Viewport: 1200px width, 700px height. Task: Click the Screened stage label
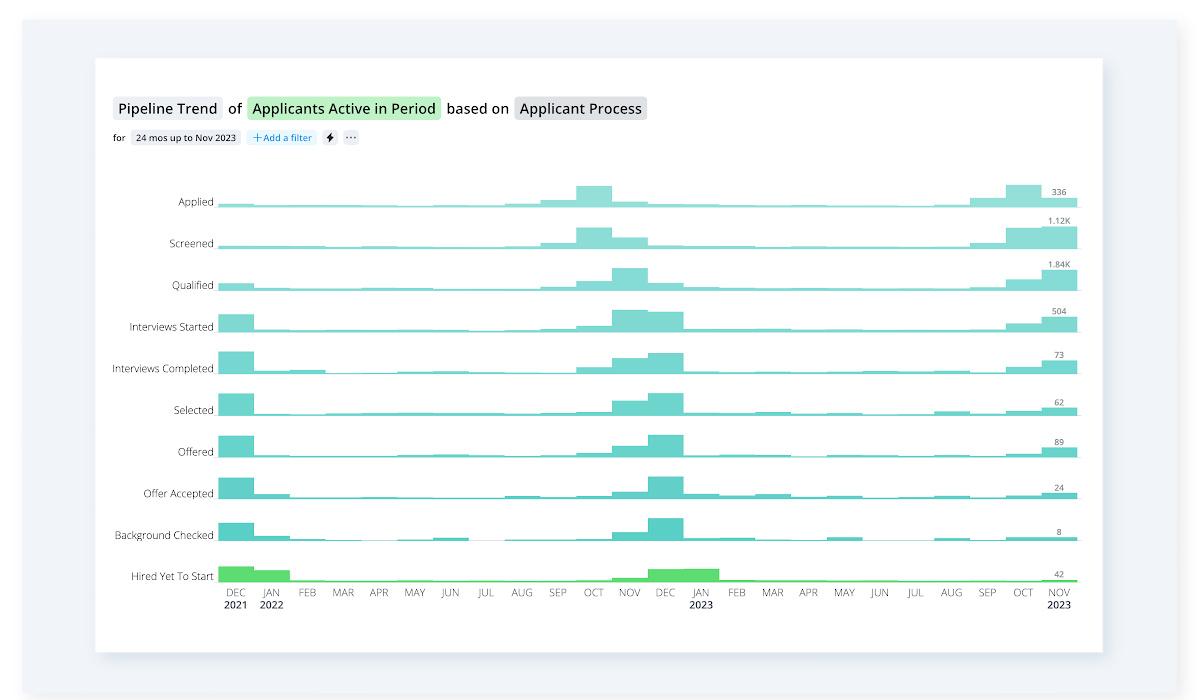191,244
